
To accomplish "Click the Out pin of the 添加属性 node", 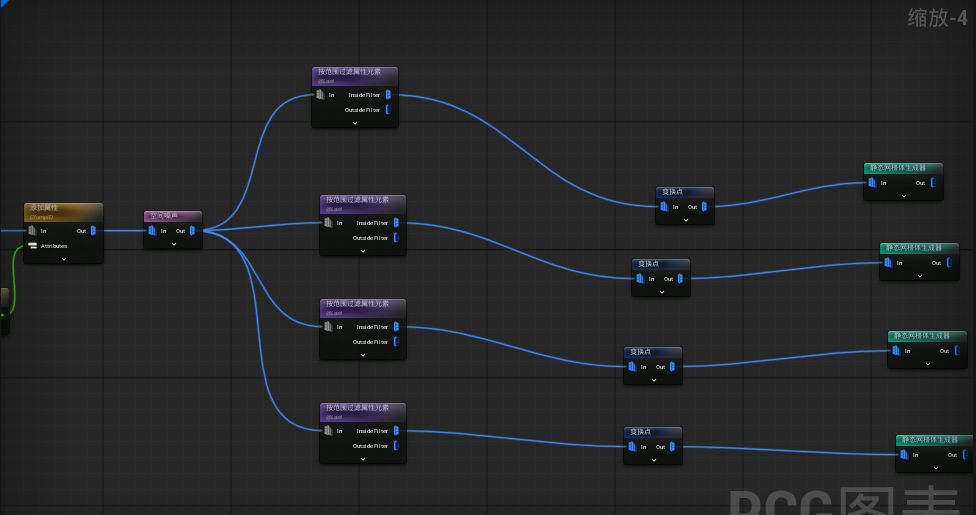I will pos(93,230).
